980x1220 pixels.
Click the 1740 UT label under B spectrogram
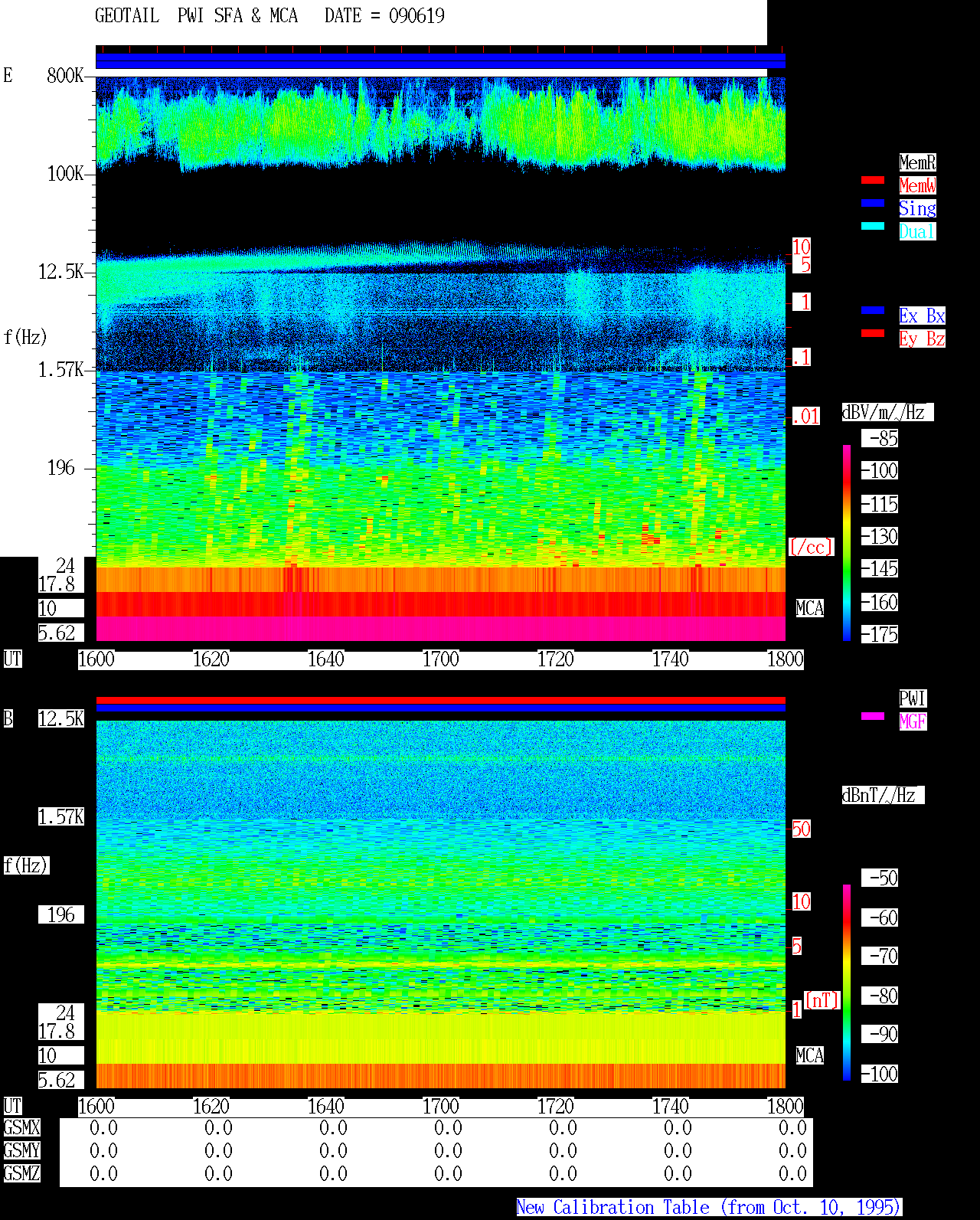pos(670,1106)
